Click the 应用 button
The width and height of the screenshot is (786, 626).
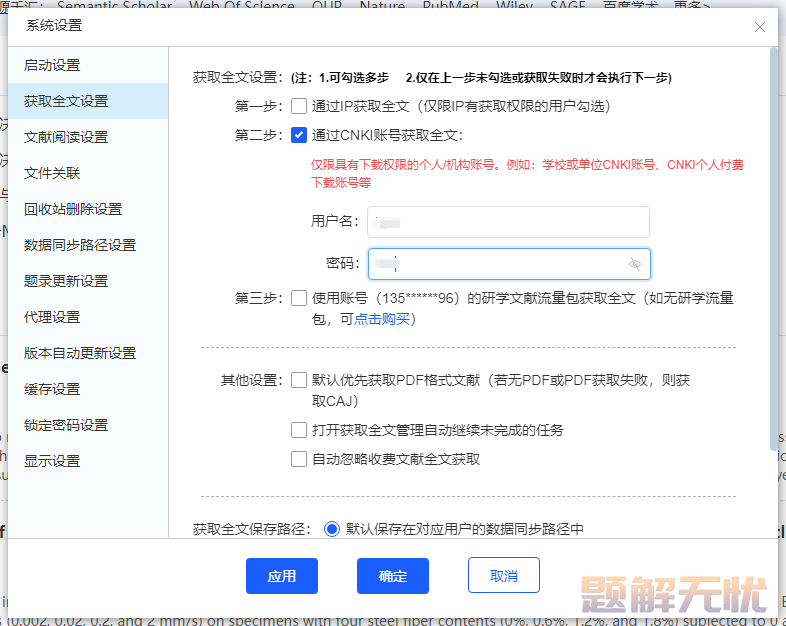click(x=282, y=576)
